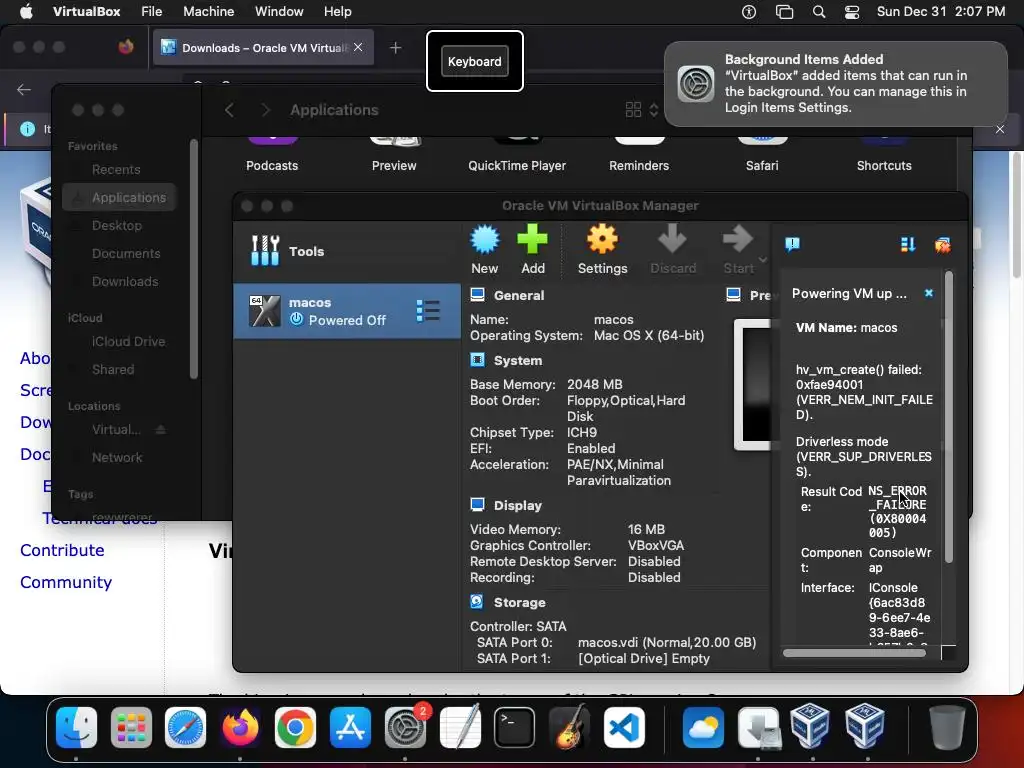Click the Spotlight search icon in menu bar
The image size is (1024, 768).
(819, 12)
